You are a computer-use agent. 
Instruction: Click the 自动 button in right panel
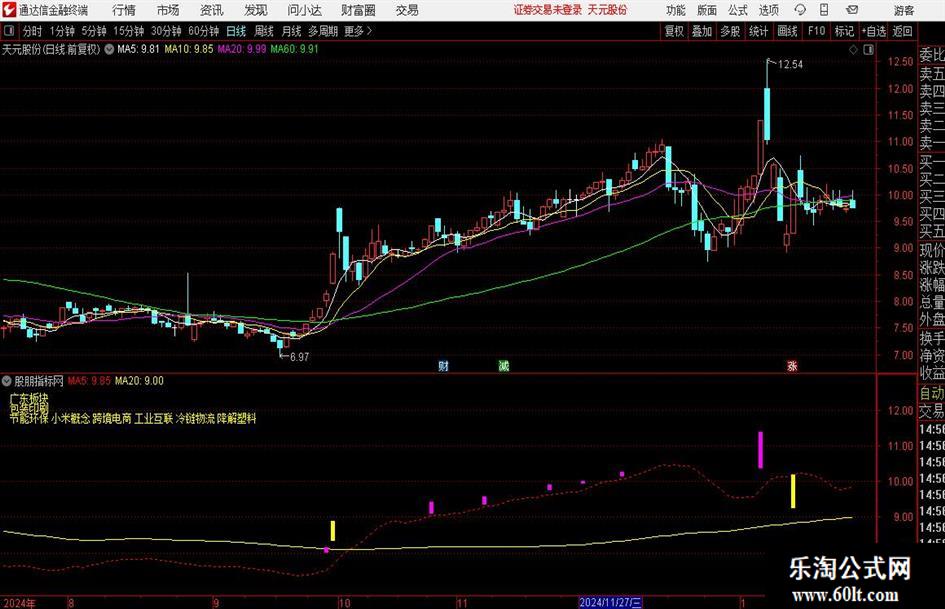[x=932, y=393]
